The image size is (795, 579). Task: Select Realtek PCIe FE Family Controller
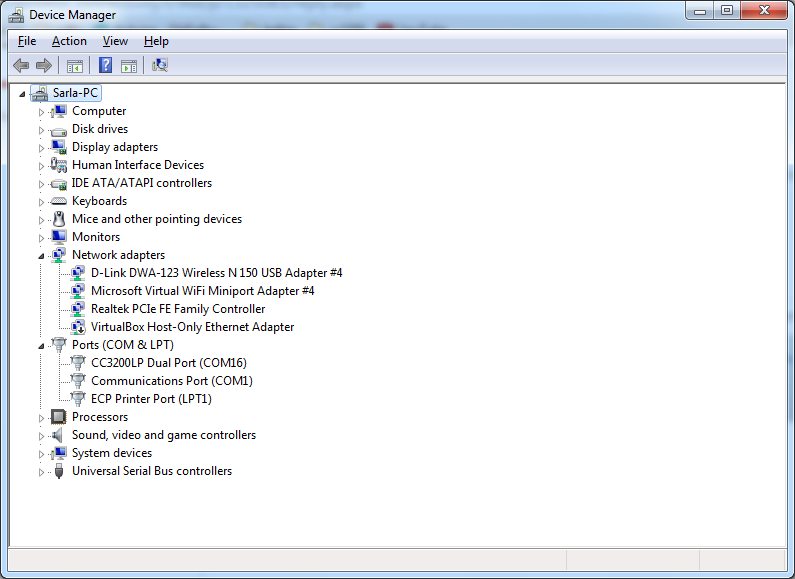coord(178,309)
